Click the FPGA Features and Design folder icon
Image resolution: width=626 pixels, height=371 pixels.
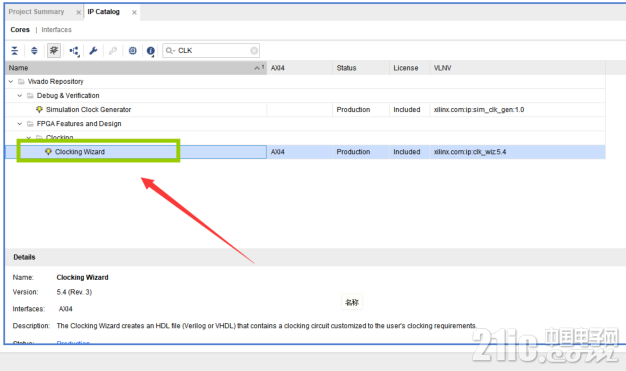pyautogui.click(x=30, y=124)
